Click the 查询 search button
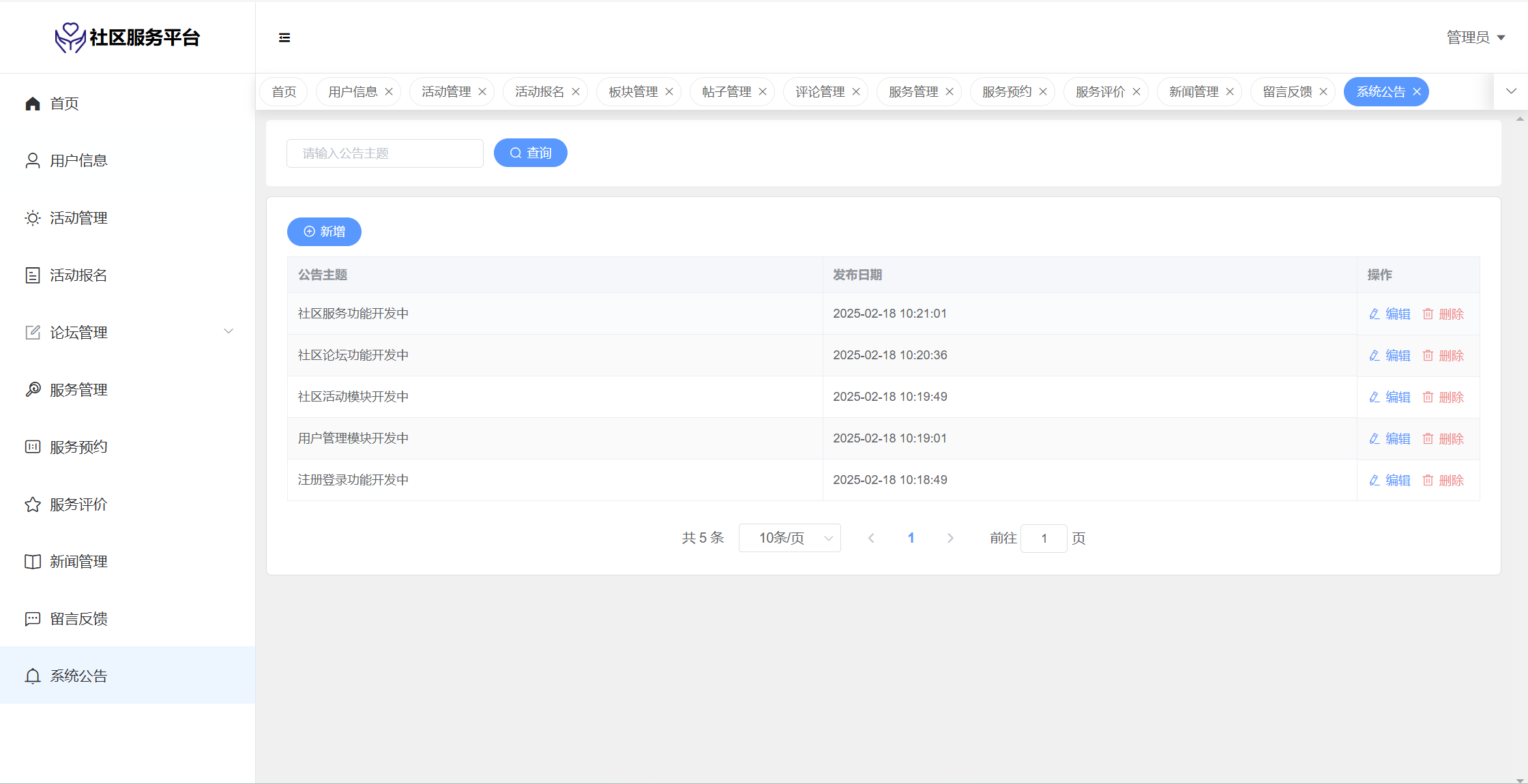1528x784 pixels. (530, 153)
